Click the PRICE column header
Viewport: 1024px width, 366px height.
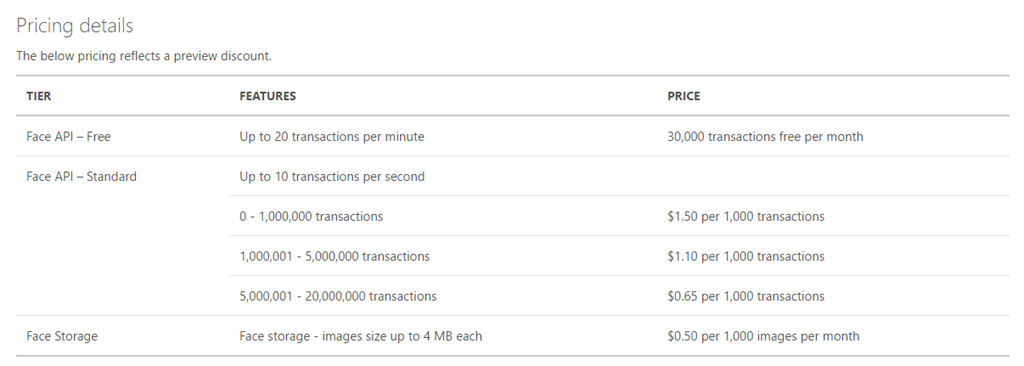point(683,96)
